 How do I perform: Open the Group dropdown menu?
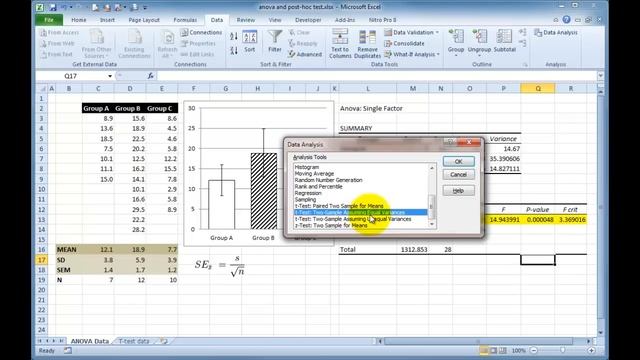456,56
